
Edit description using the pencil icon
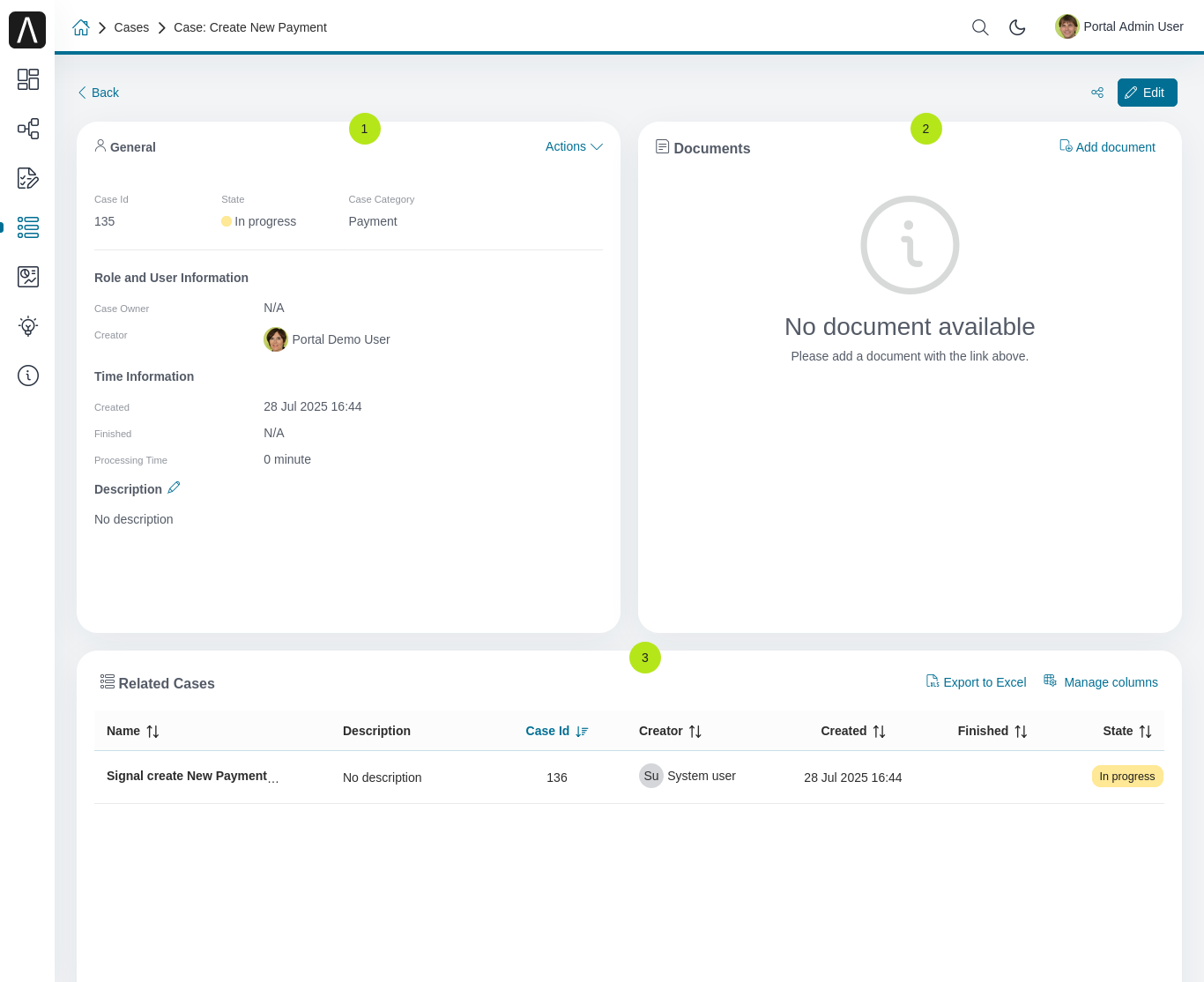[x=174, y=487]
